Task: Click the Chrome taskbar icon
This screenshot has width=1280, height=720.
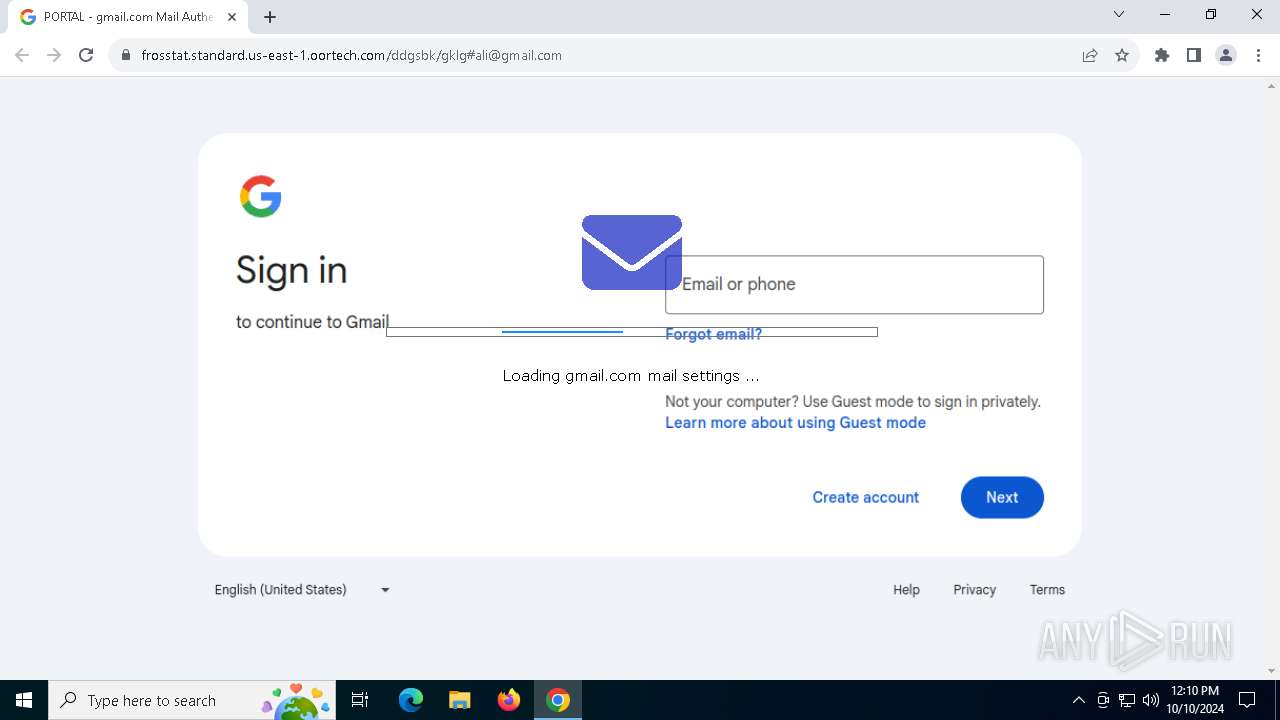Action: click(558, 700)
